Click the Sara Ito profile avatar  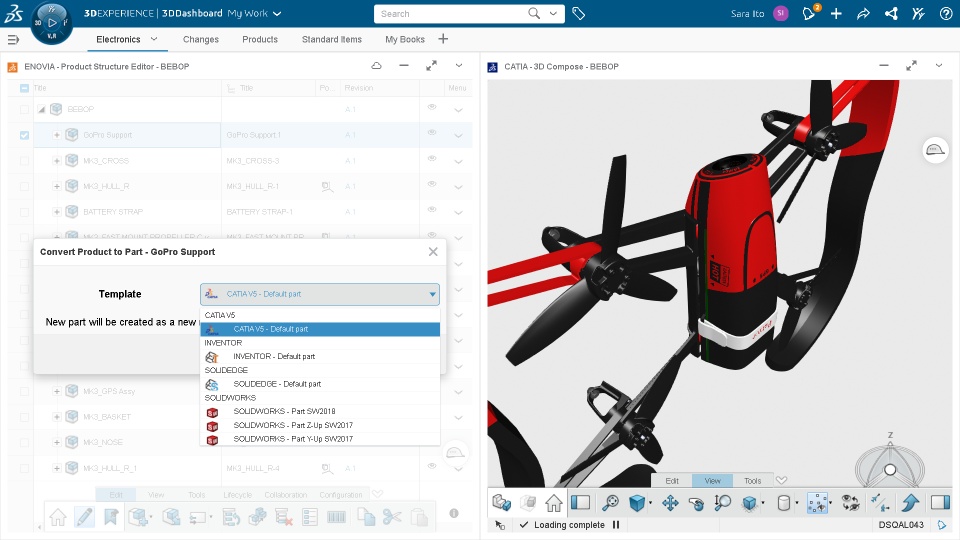781,13
